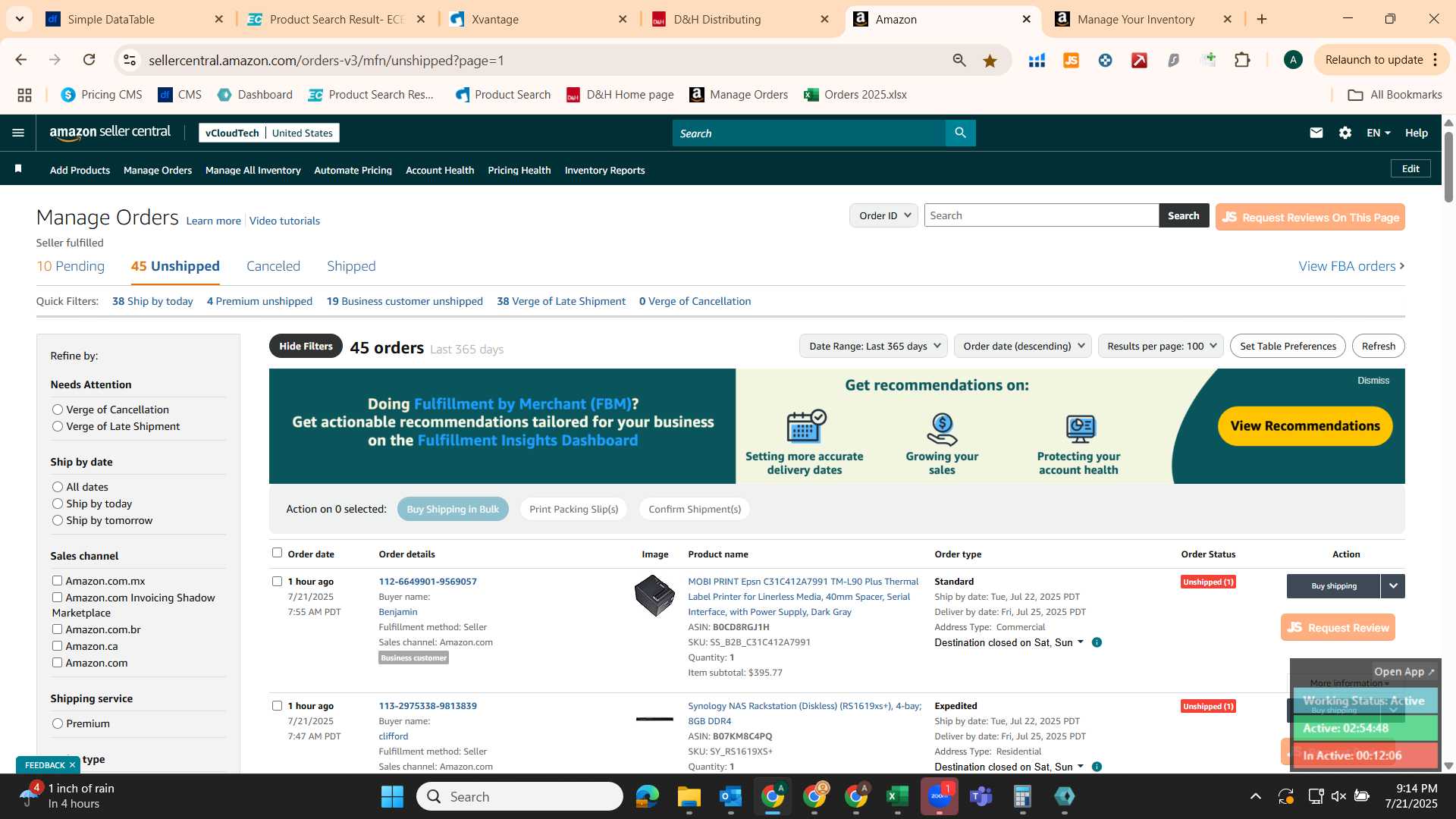Image resolution: width=1456 pixels, height=819 pixels.
Task: Open a new browser tab with plus
Action: [x=1262, y=19]
